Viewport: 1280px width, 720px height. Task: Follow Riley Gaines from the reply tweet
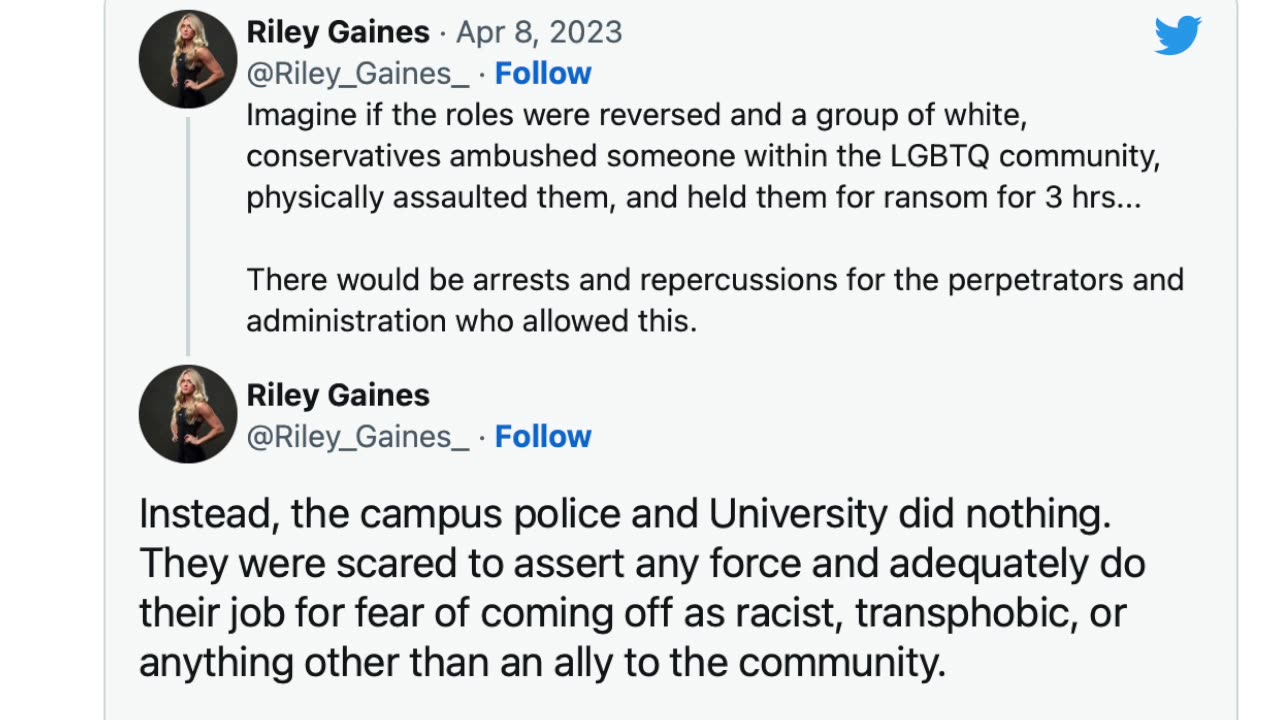click(x=543, y=437)
